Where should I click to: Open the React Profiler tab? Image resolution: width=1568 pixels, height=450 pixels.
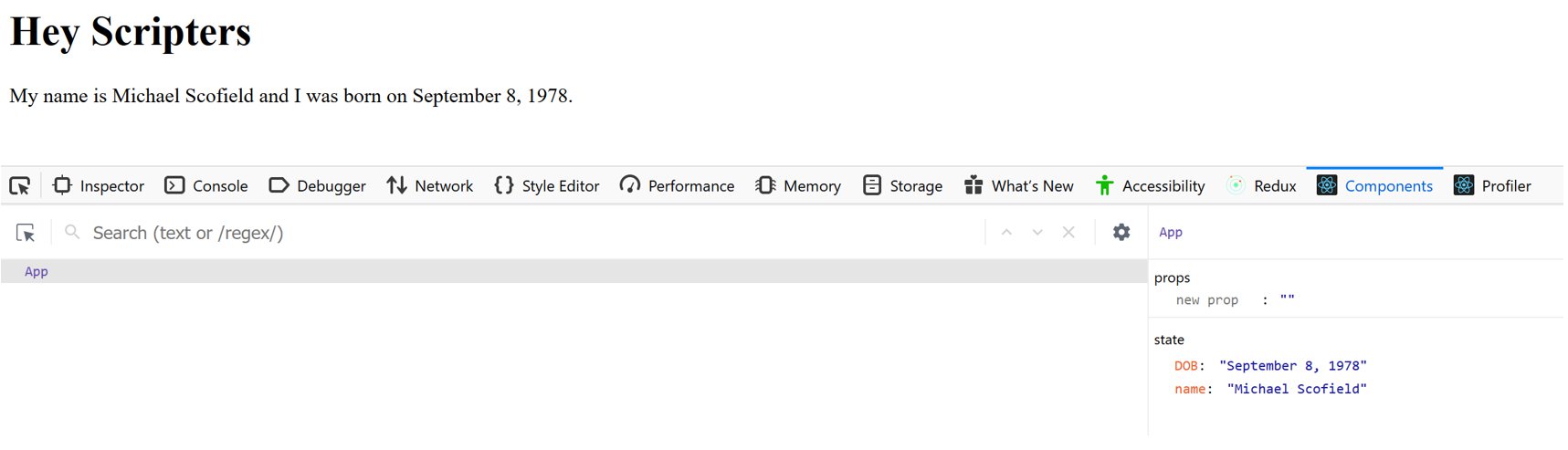click(x=1492, y=186)
